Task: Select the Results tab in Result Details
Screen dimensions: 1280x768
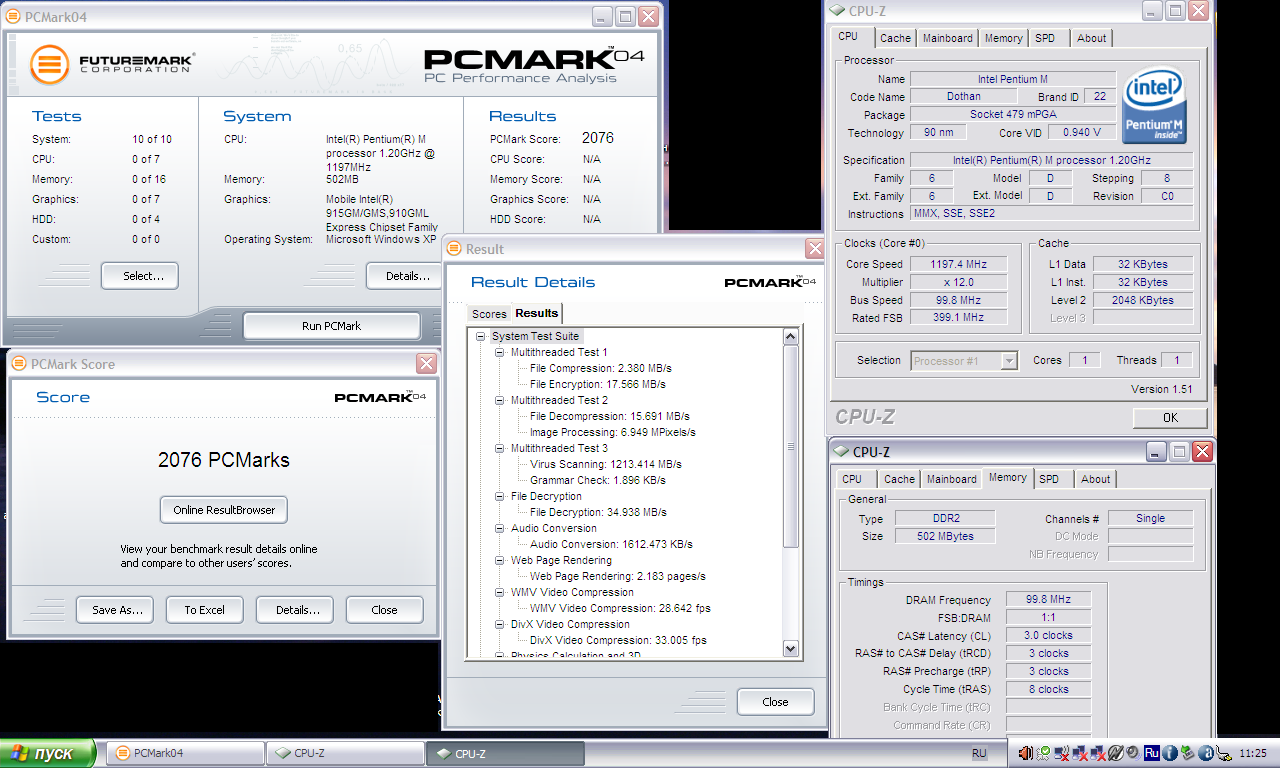Action: [537, 313]
